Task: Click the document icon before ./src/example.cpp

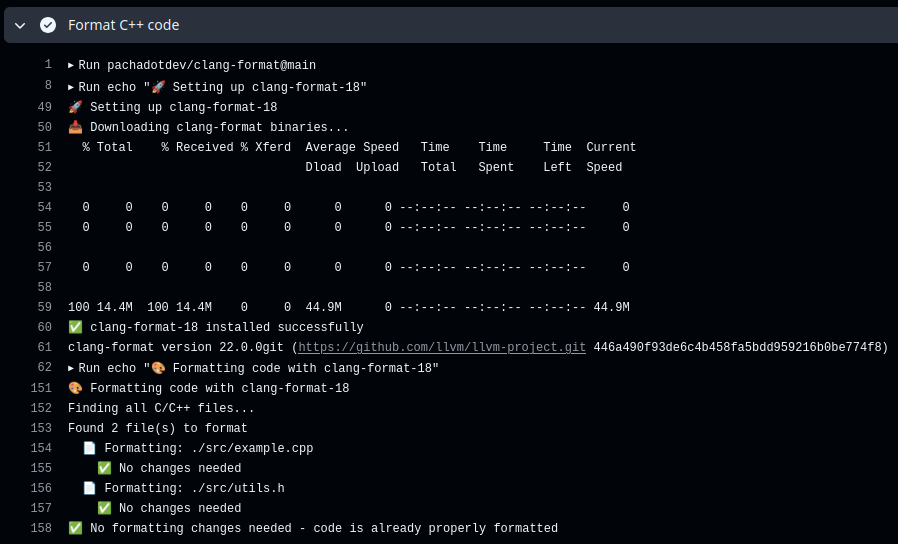Action: point(90,448)
